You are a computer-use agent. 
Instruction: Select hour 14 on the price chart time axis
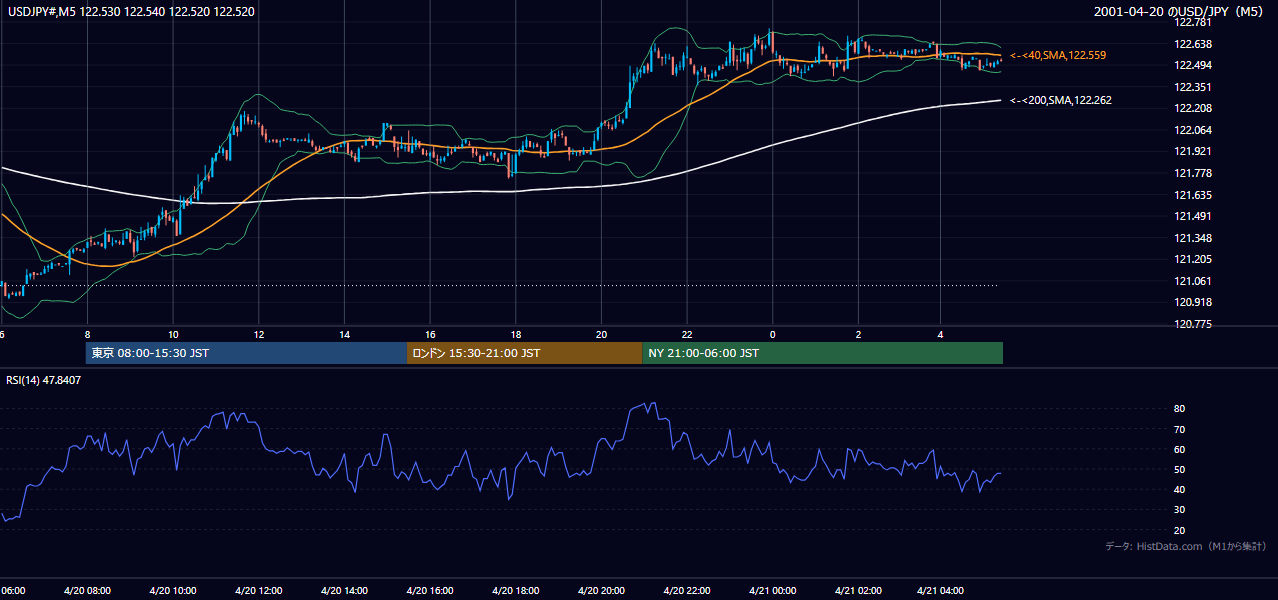click(344, 334)
